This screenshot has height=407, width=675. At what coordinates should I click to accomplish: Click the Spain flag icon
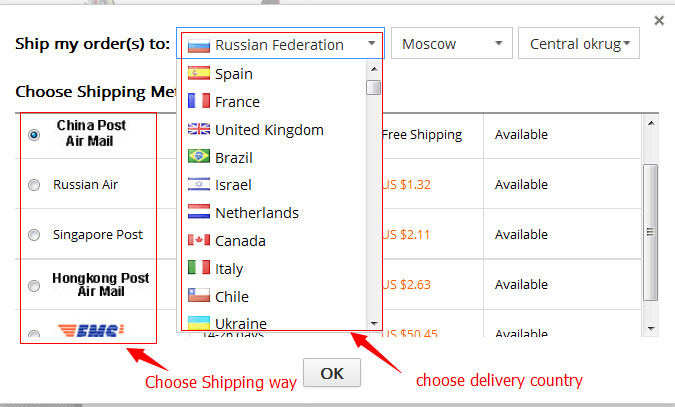[x=198, y=73]
